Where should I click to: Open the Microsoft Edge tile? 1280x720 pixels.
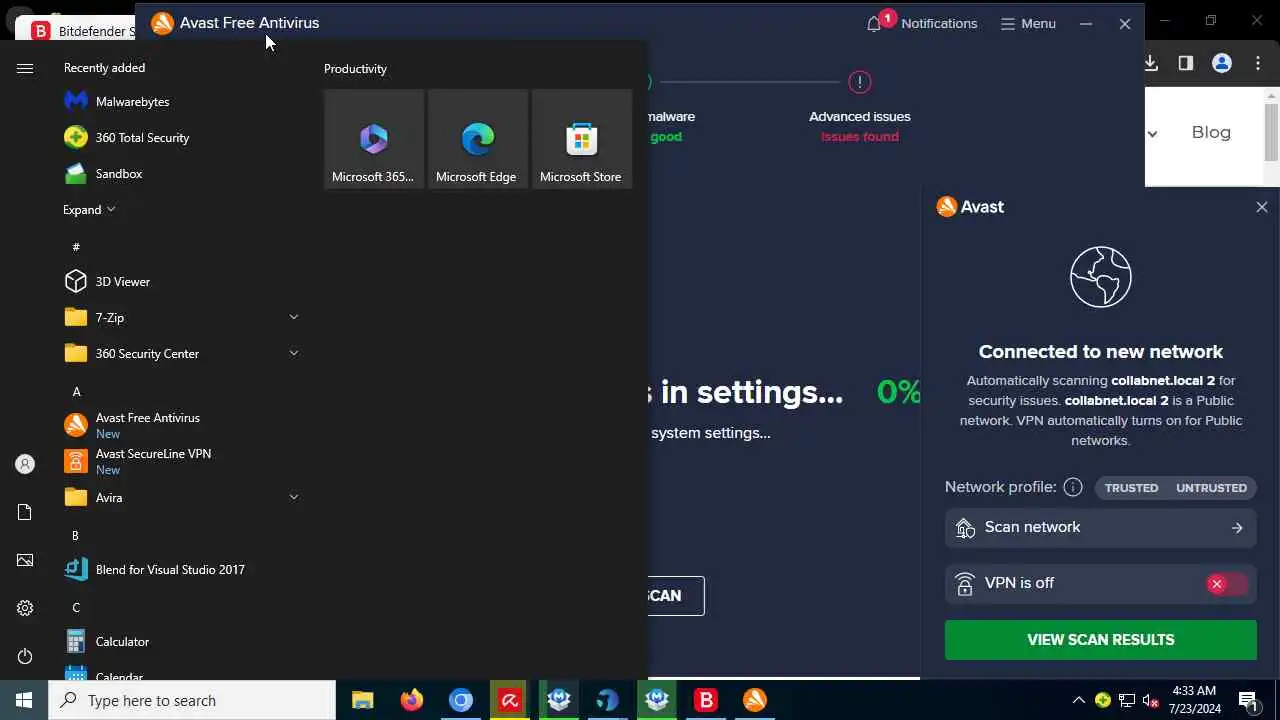478,139
